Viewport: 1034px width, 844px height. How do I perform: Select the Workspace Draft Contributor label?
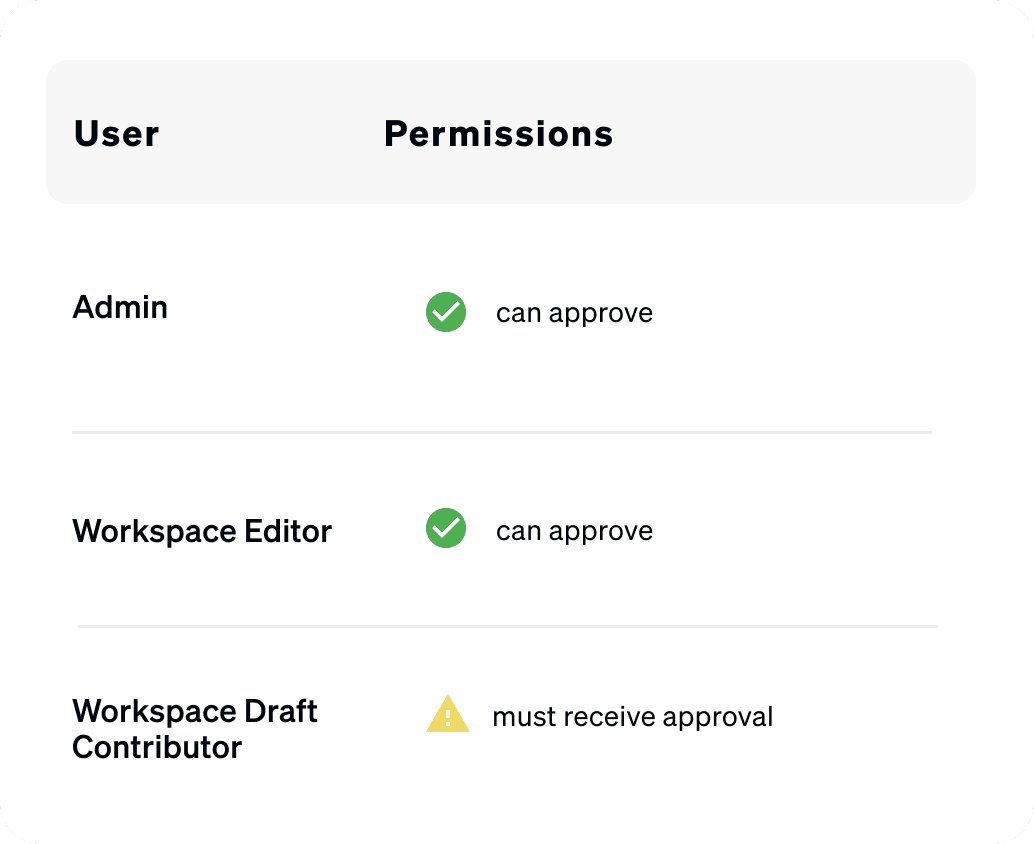[194, 729]
